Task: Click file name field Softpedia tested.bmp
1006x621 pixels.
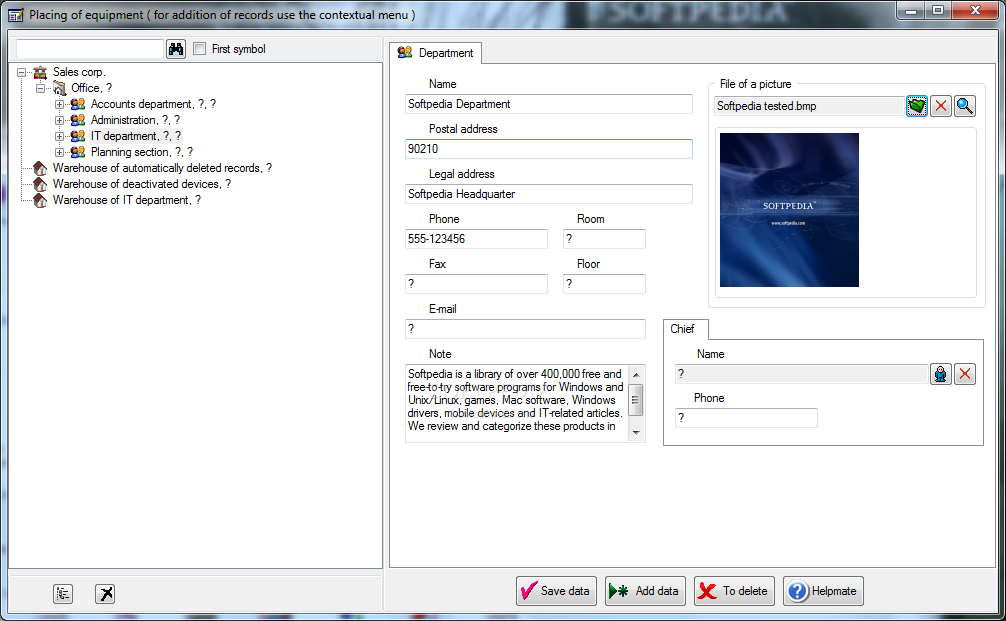Action: (x=809, y=106)
